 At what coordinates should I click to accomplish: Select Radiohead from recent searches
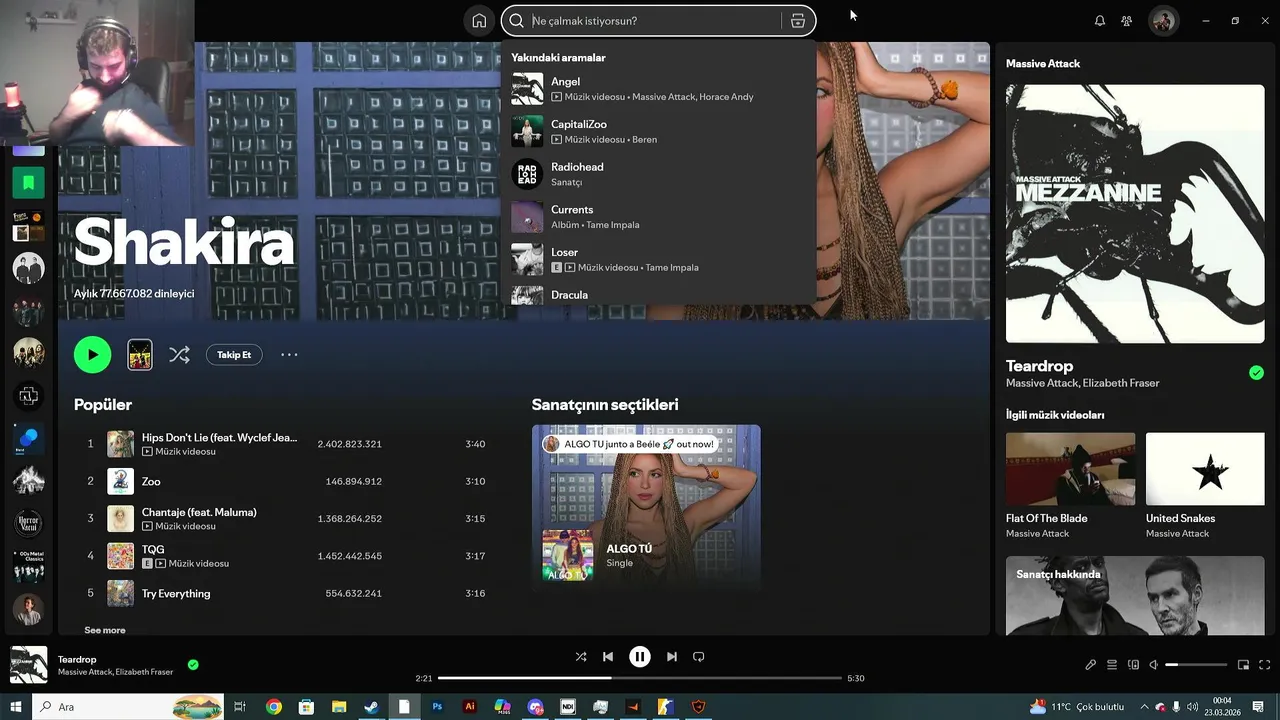tap(658, 174)
